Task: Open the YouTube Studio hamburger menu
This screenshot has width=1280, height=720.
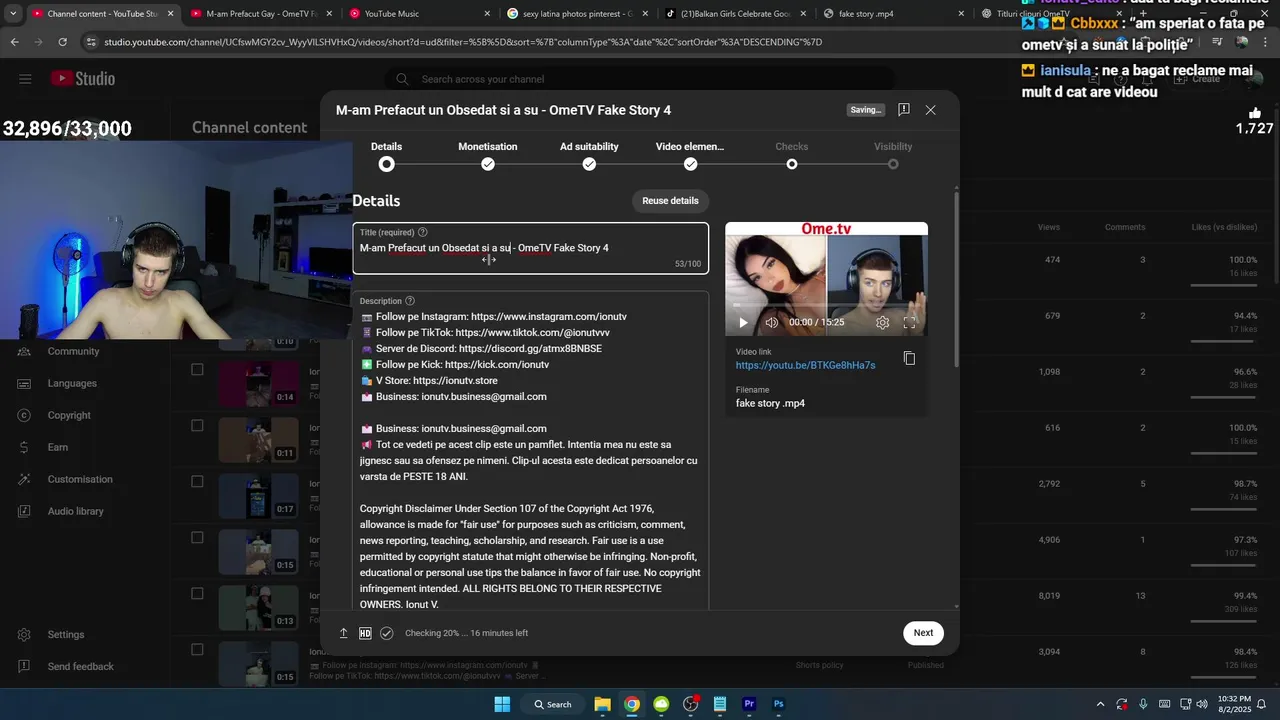Action: coord(25,79)
